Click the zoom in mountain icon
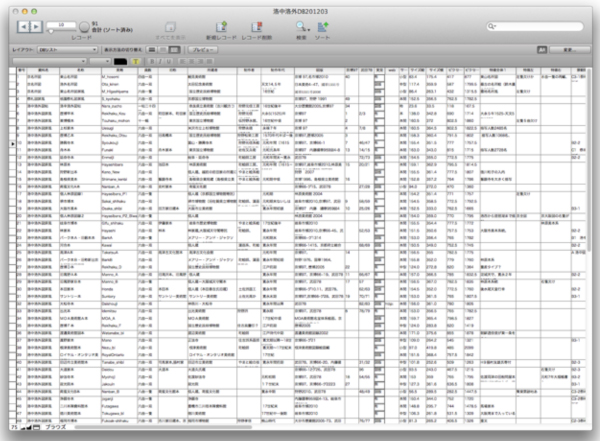The image size is (600, 441). 29,427
